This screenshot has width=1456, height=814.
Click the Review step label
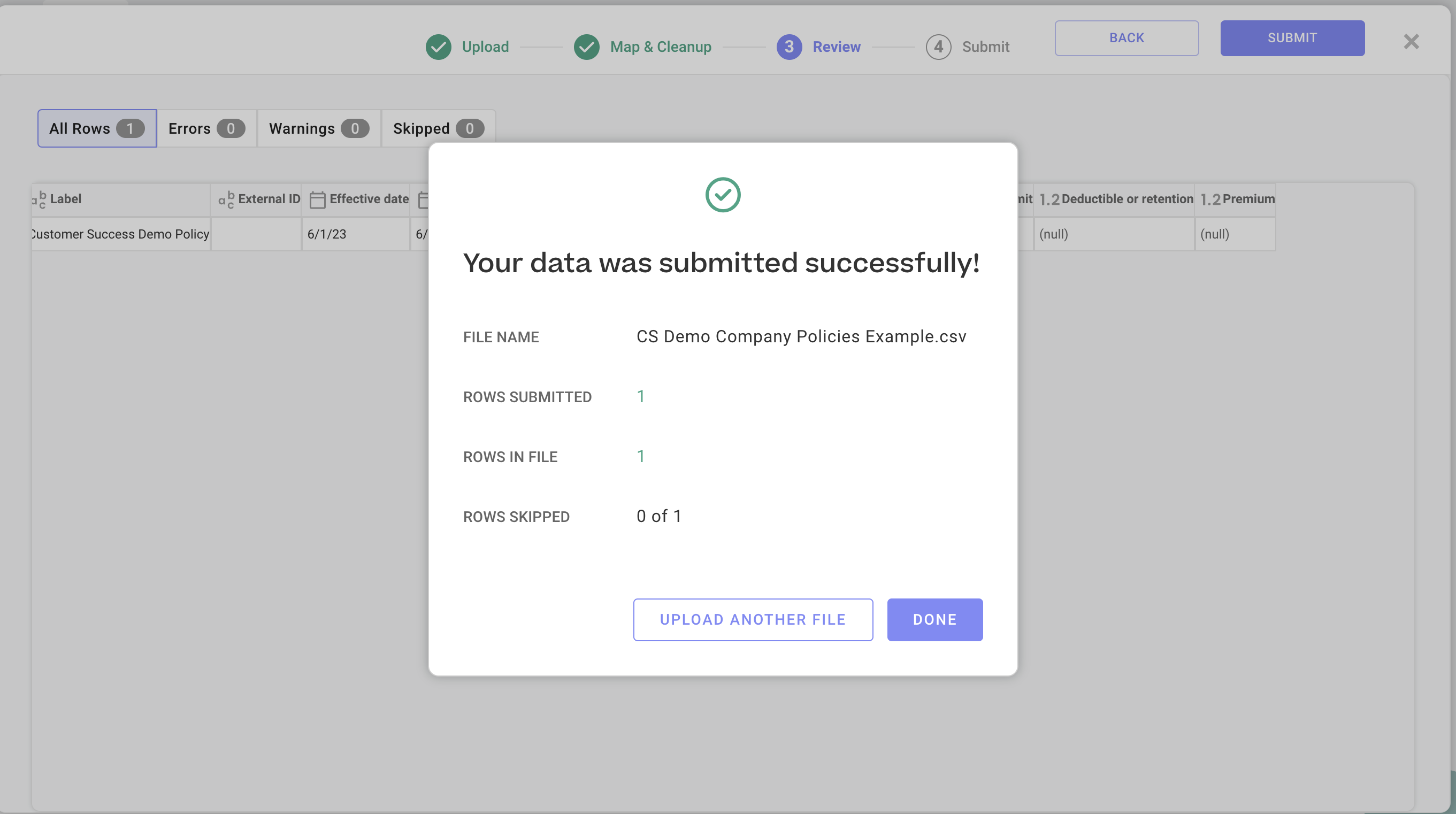pos(837,47)
